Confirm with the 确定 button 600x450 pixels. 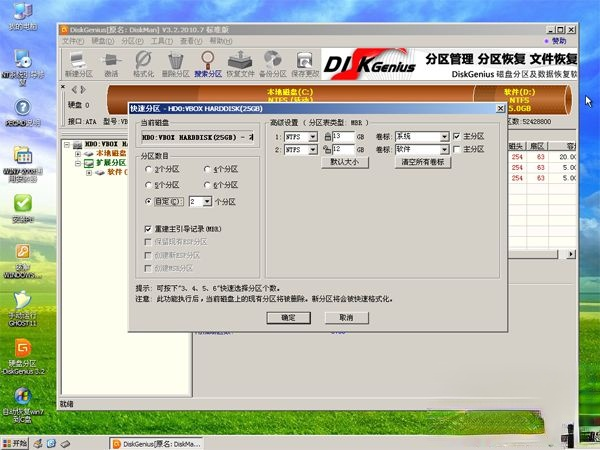click(x=289, y=318)
